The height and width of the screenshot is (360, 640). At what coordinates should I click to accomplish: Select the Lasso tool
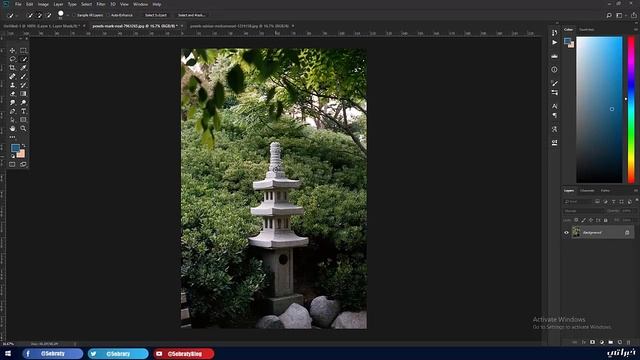[x=12, y=59]
